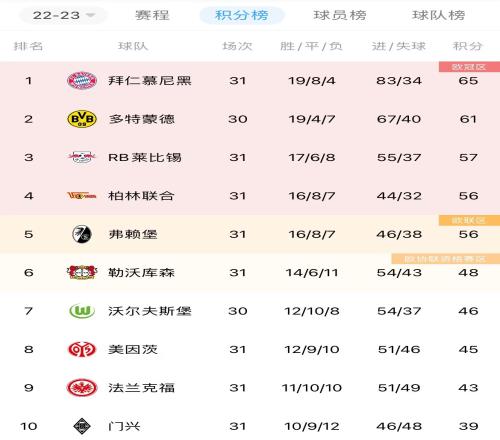Tap the RB Leipzig crest
This screenshot has width=500, height=440.
pos(82,157)
